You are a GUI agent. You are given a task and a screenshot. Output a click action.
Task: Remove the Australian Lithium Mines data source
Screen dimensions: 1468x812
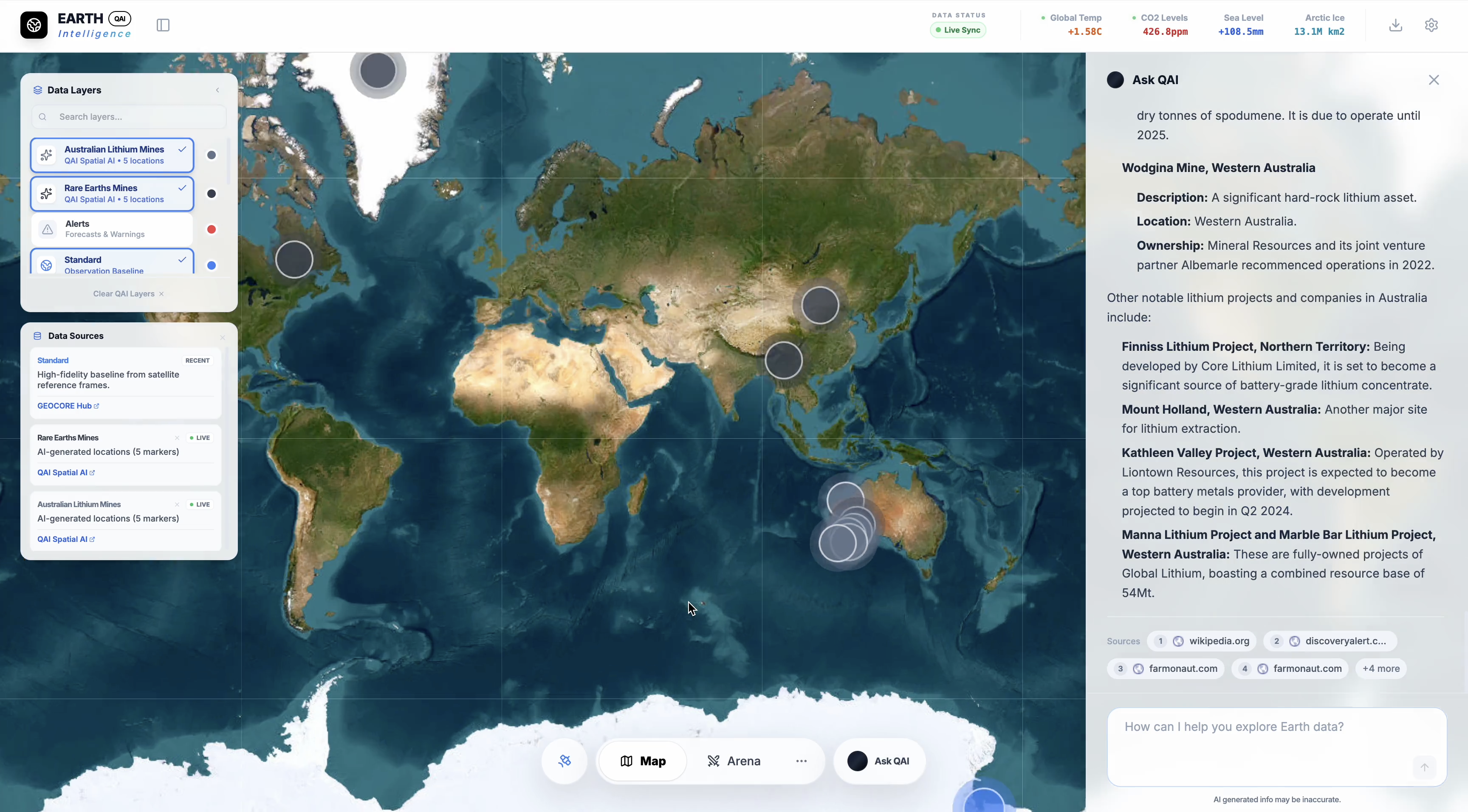(x=177, y=504)
